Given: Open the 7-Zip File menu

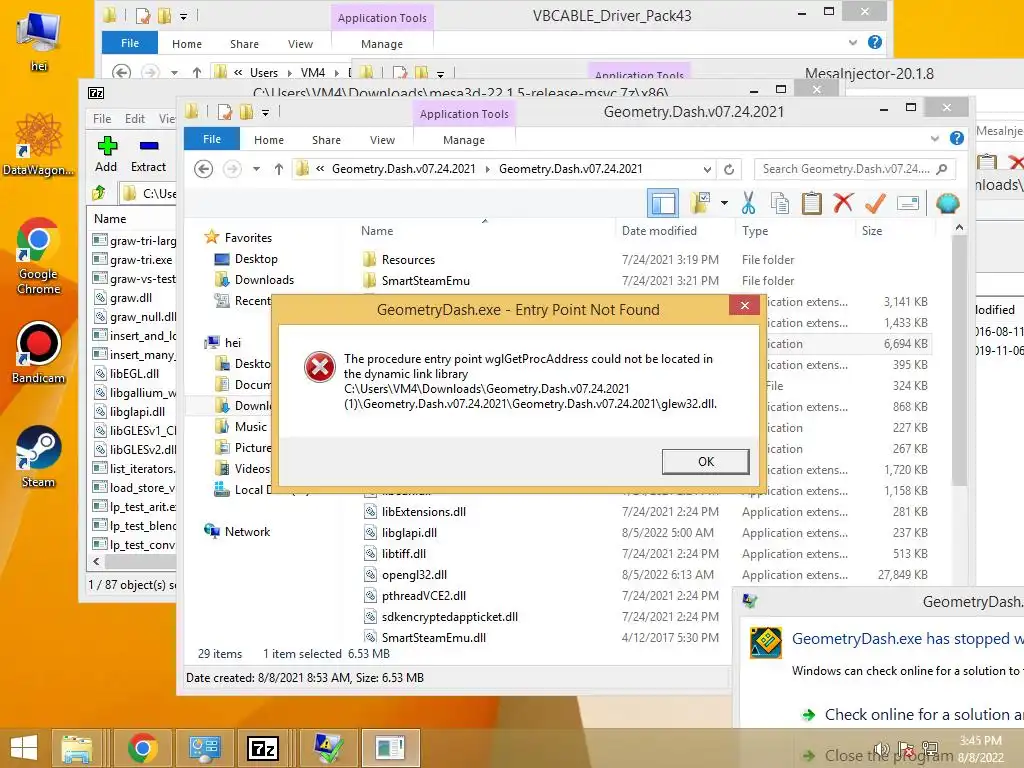Looking at the screenshot, I should [x=102, y=119].
